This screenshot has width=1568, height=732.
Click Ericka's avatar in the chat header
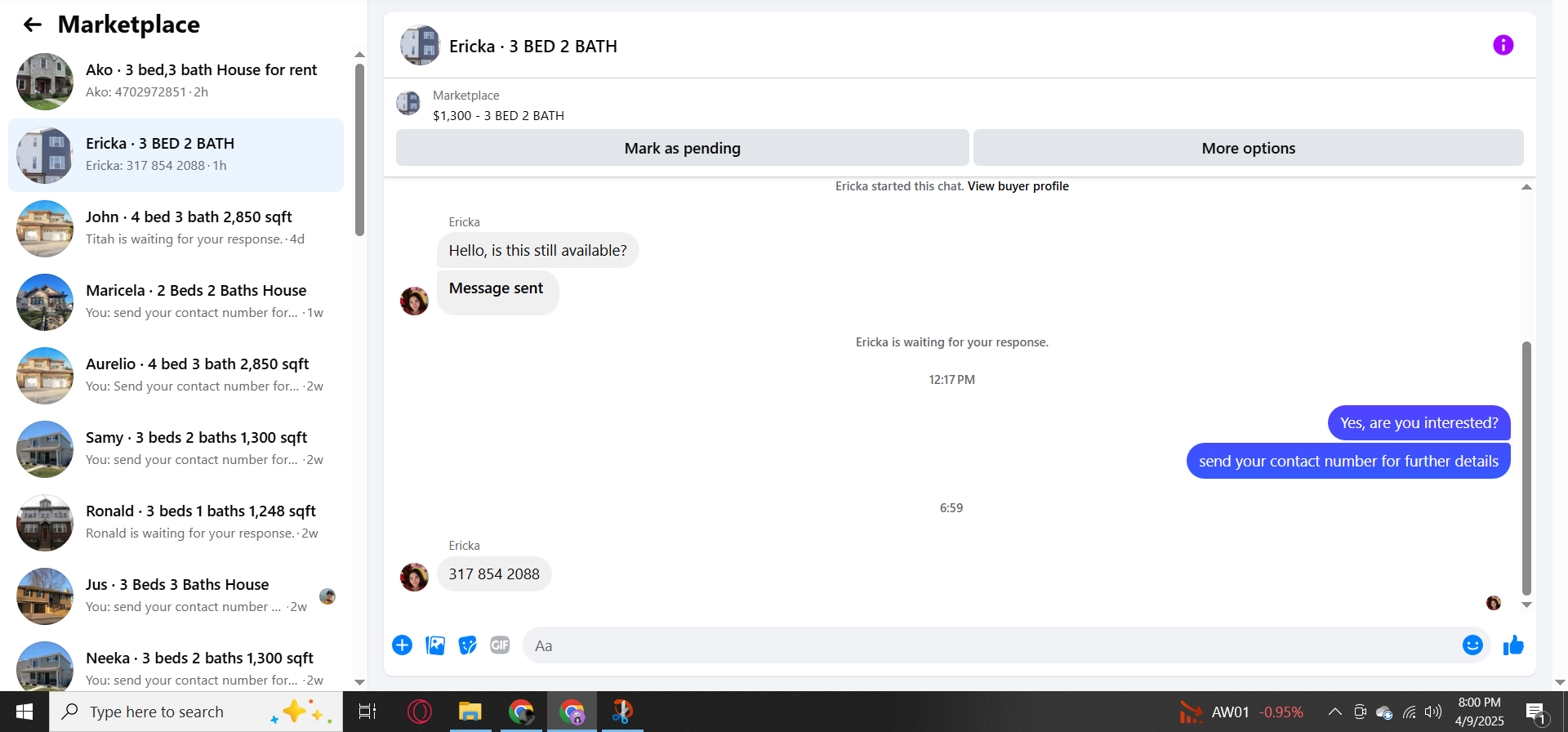coord(420,45)
